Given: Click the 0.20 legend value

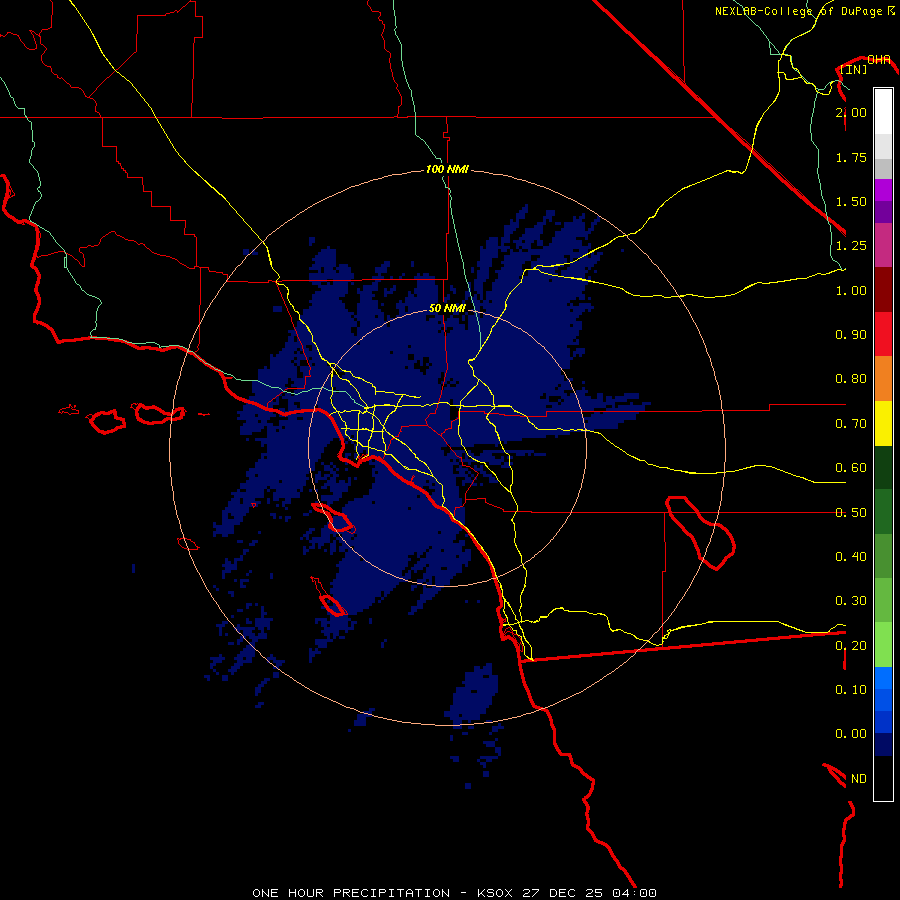Looking at the screenshot, I should click(x=851, y=645).
